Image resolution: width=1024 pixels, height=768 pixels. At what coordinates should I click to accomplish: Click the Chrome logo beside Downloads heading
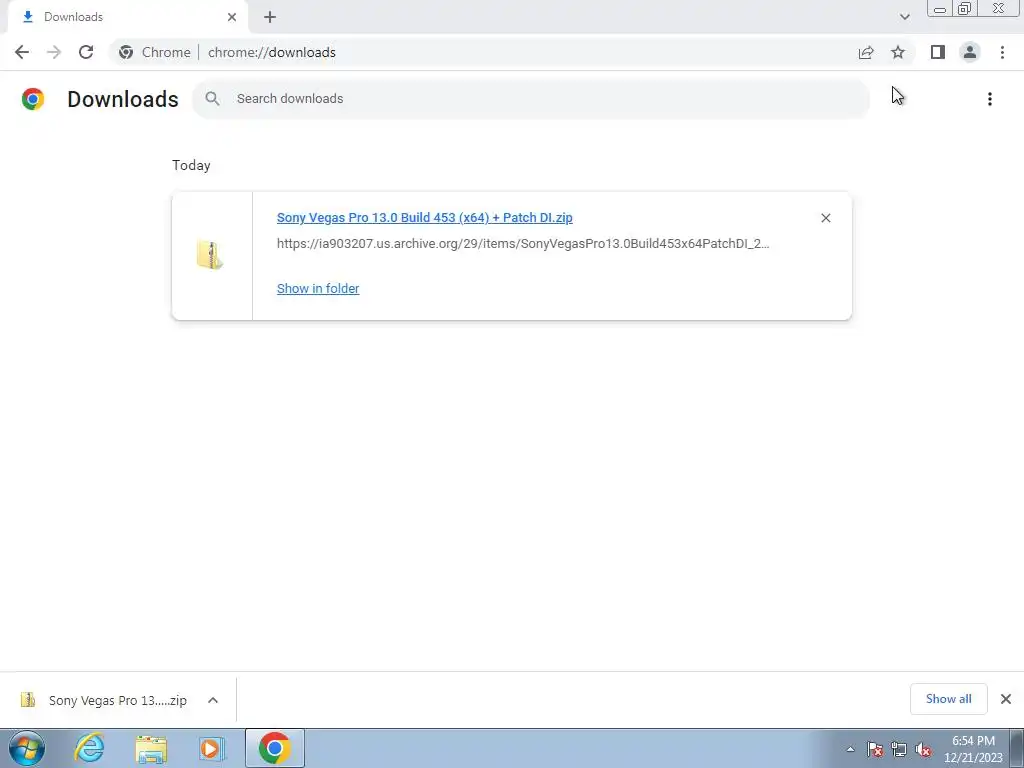[x=33, y=99]
